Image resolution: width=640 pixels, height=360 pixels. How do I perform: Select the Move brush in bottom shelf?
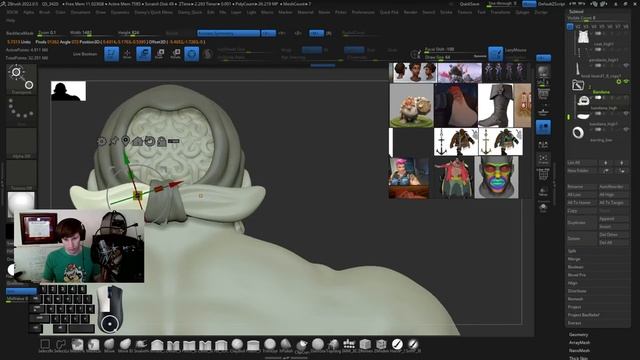click(109, 345)
